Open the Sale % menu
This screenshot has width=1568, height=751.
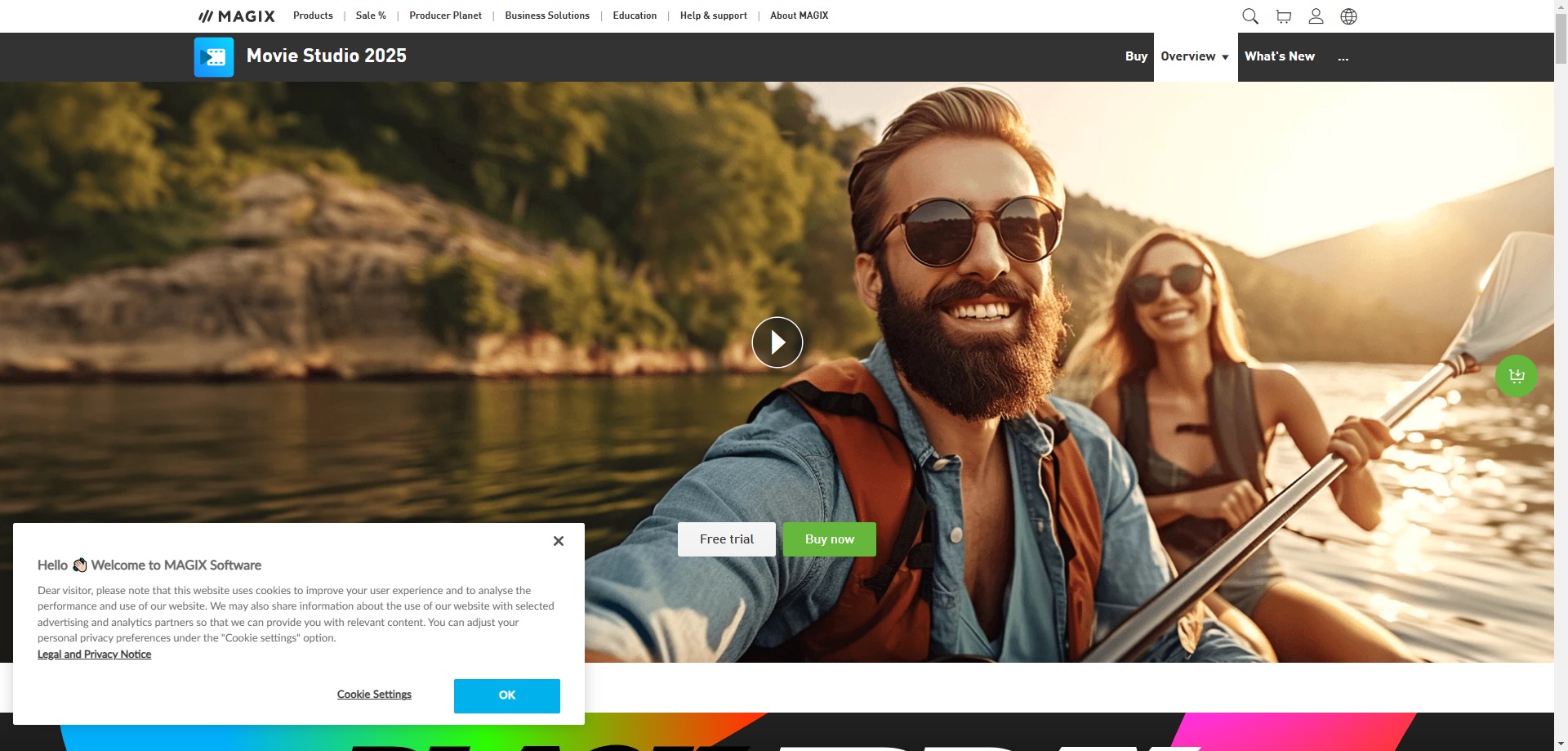click(371, 16)
